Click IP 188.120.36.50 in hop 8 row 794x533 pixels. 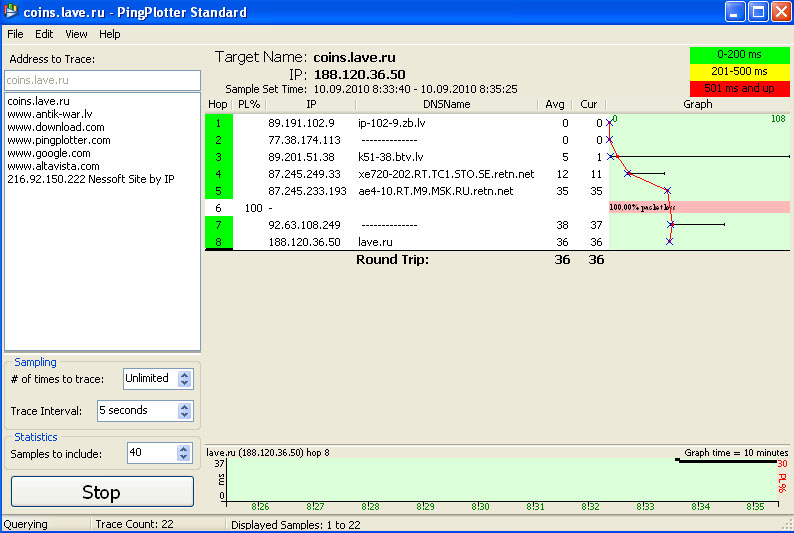coord(304,242)
